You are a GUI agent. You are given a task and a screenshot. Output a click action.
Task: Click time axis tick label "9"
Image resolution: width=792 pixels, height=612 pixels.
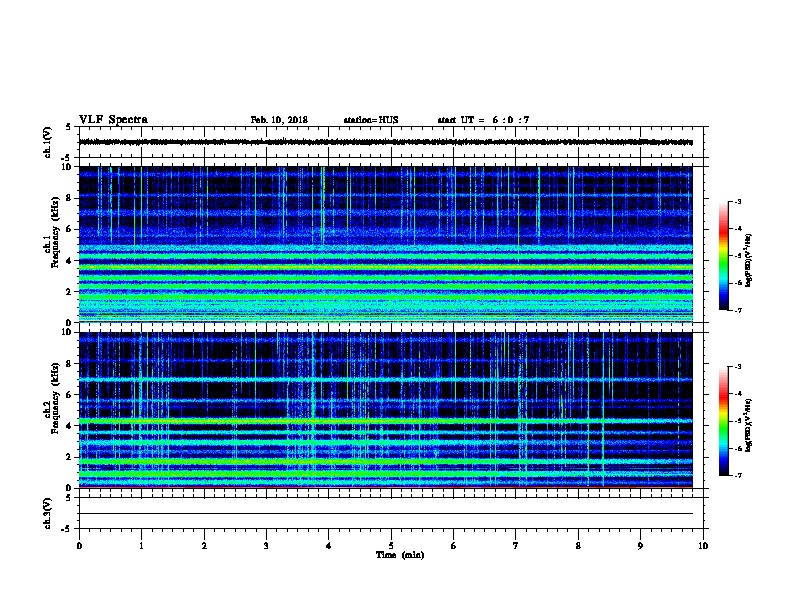[640, 546]
